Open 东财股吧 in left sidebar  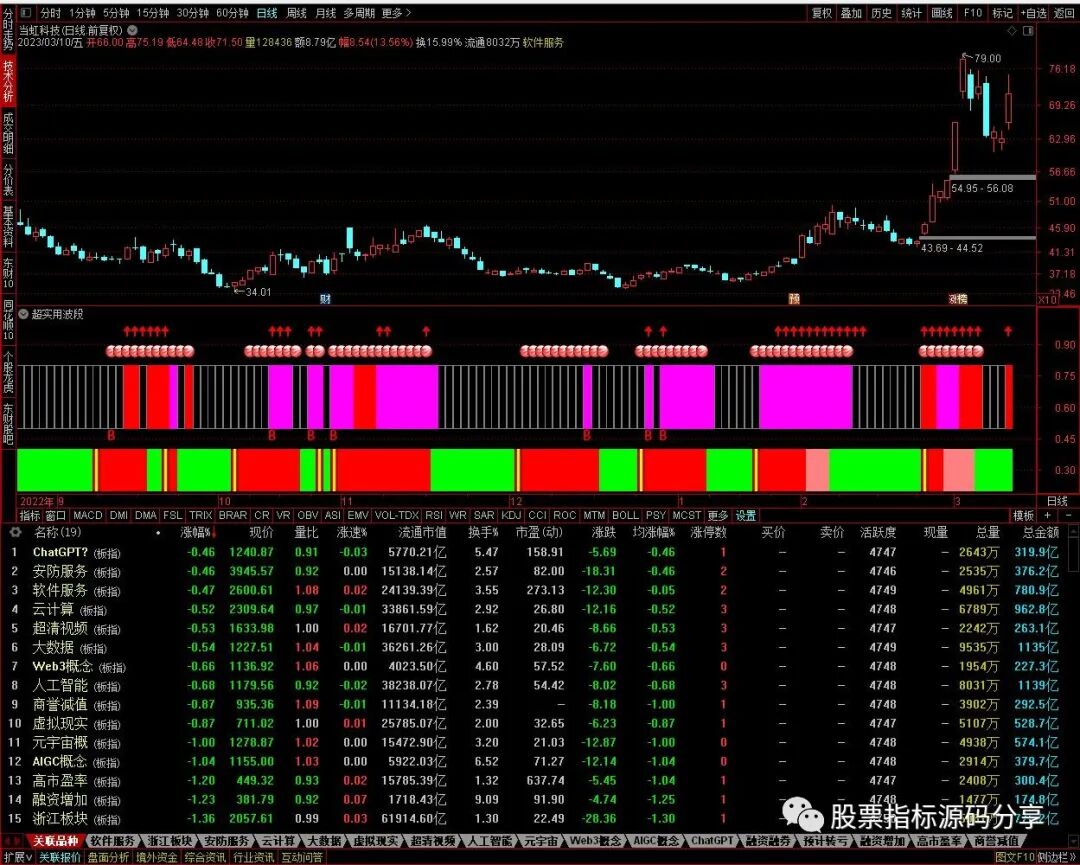pyautogui.click(x=8, y=423)
